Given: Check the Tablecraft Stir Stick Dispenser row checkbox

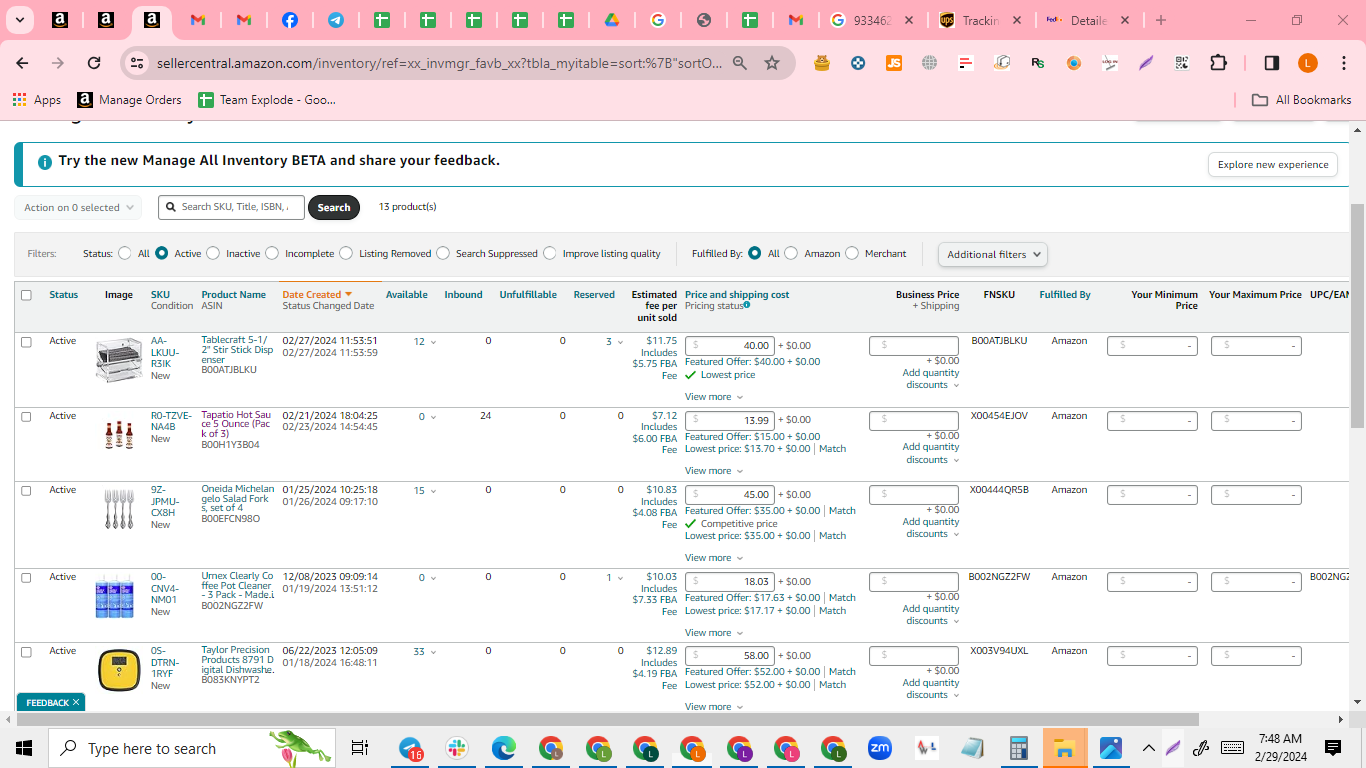Looking at the screenshot, I should [26, 342].
